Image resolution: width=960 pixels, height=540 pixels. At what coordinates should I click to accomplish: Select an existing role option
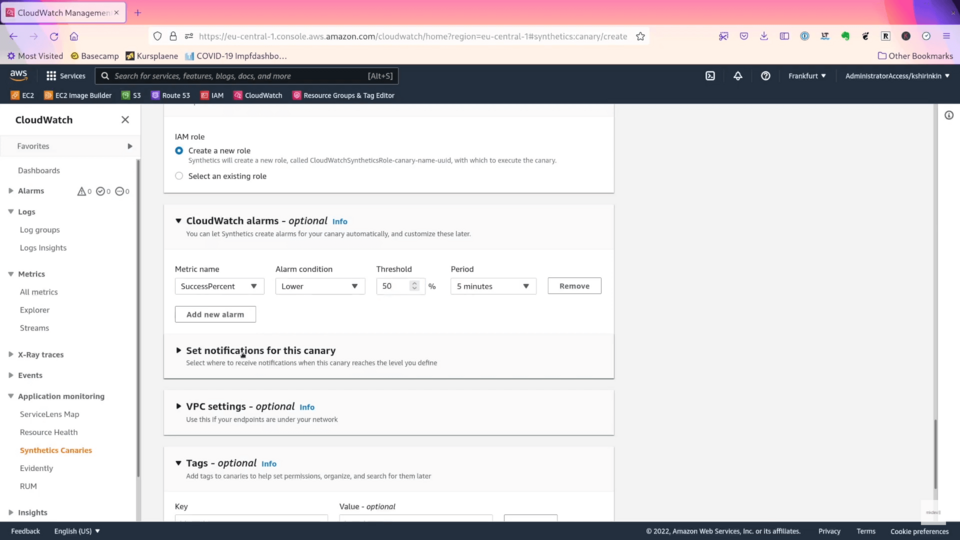pos(179,176)
